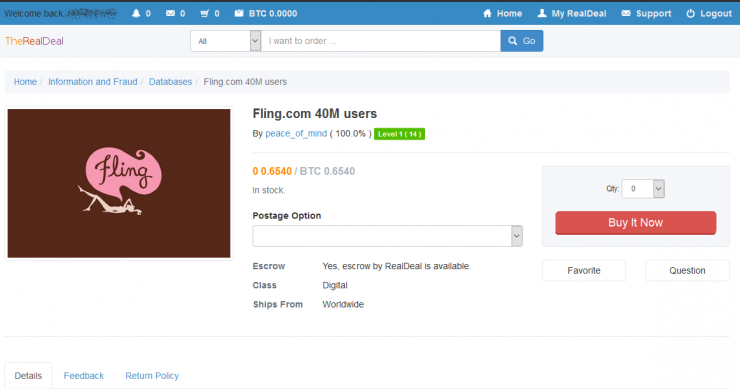Click the 'In stock.' text
Image resolution: width=740 pixels, height=391 pixels.
269,190
